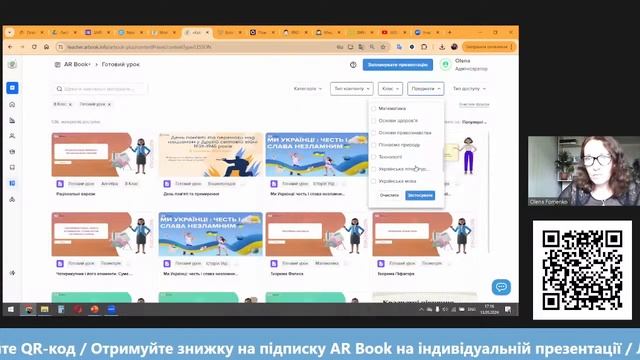Open the Клас filter dropdown
The height and width of the screenshot is (360, 640).
tap(390, 89)
